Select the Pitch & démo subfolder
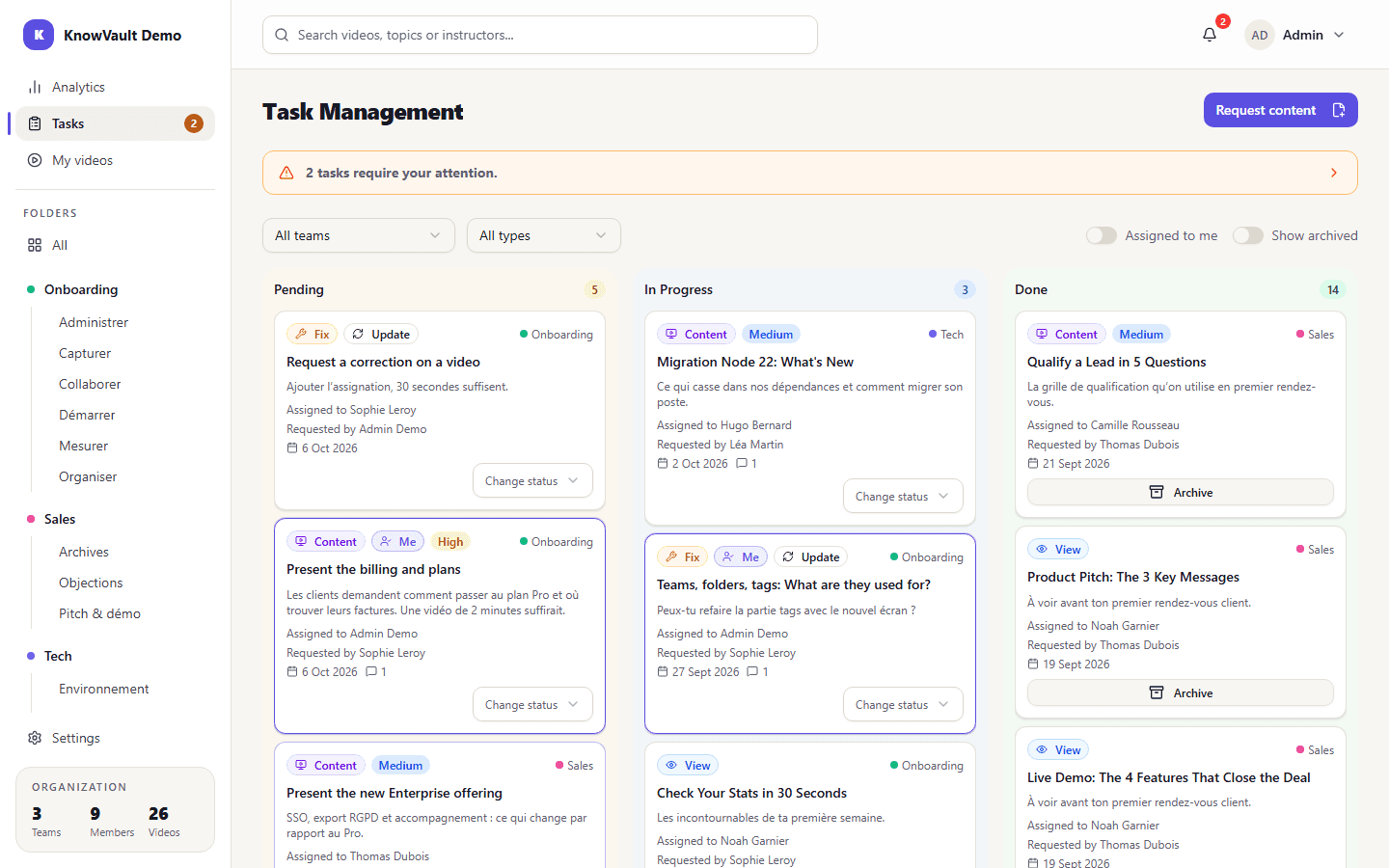 pos(99,613)
